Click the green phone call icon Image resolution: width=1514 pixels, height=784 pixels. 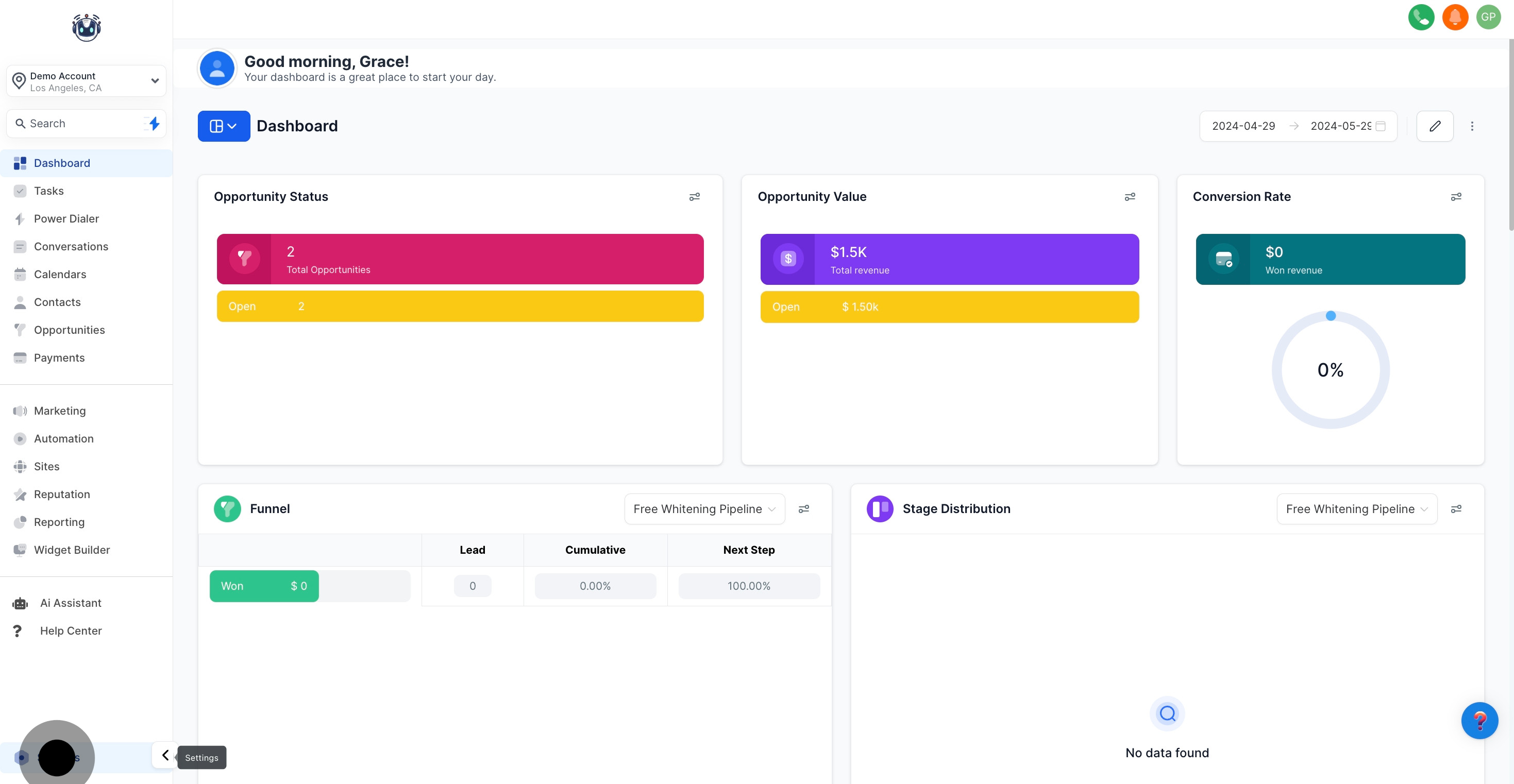[x=1421, y=17]
